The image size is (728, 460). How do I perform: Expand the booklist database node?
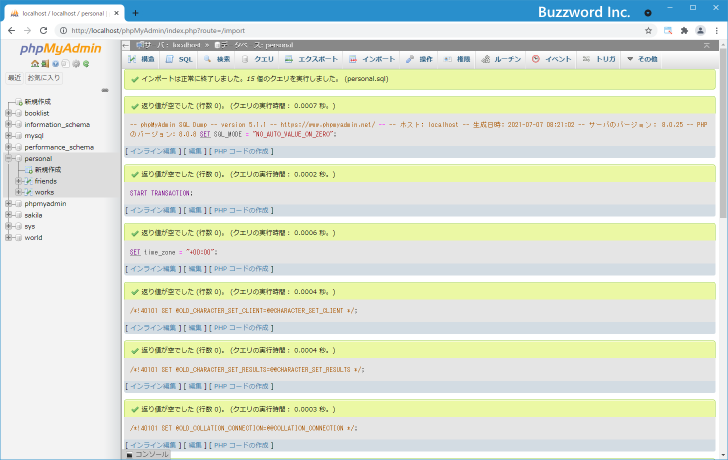8,113
